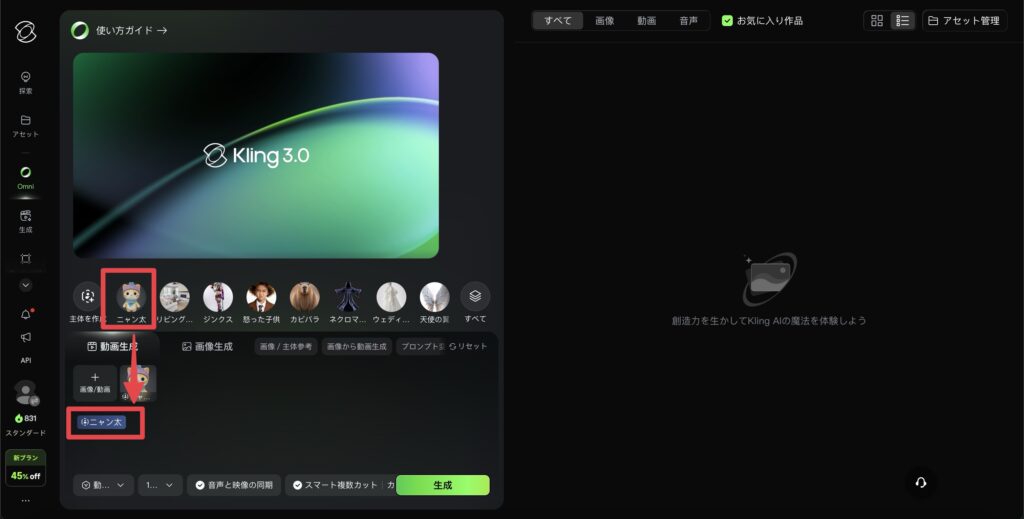
Task: Switch to list view layout icon
Action: pyautogui.click(x=902, y=21)
